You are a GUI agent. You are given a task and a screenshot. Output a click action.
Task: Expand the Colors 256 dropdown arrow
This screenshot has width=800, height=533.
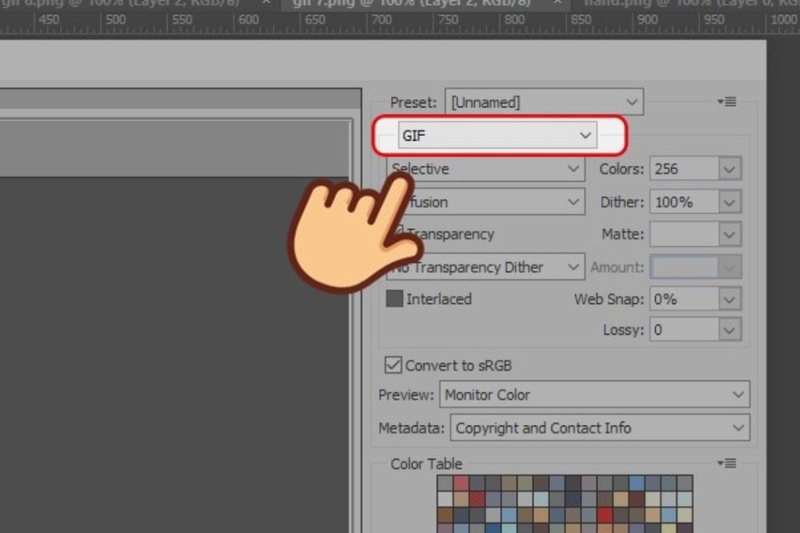(x=730, y=169)
